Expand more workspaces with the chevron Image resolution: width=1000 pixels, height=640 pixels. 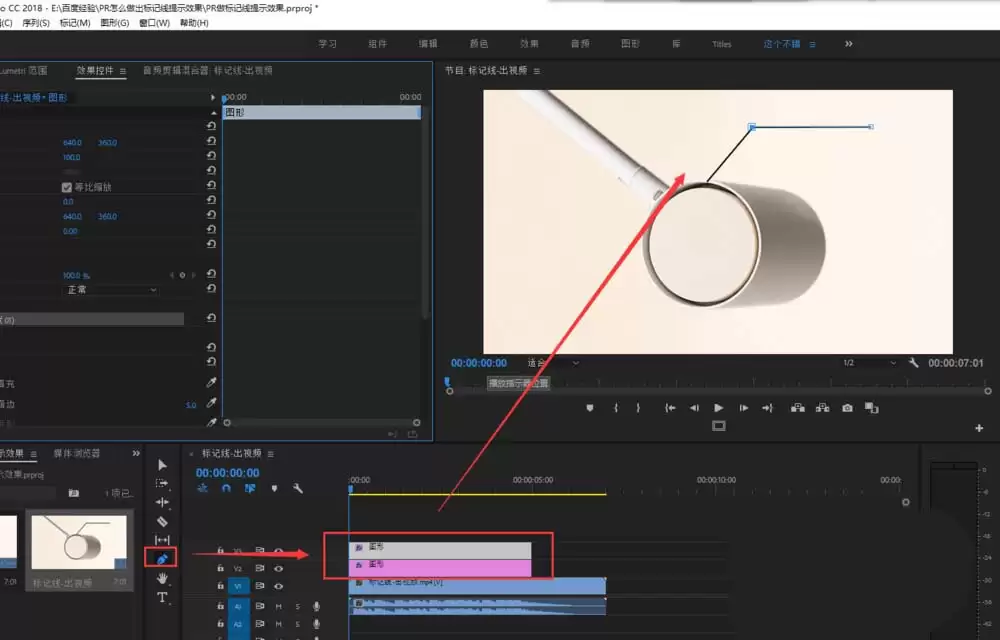[x=848, y=44]
